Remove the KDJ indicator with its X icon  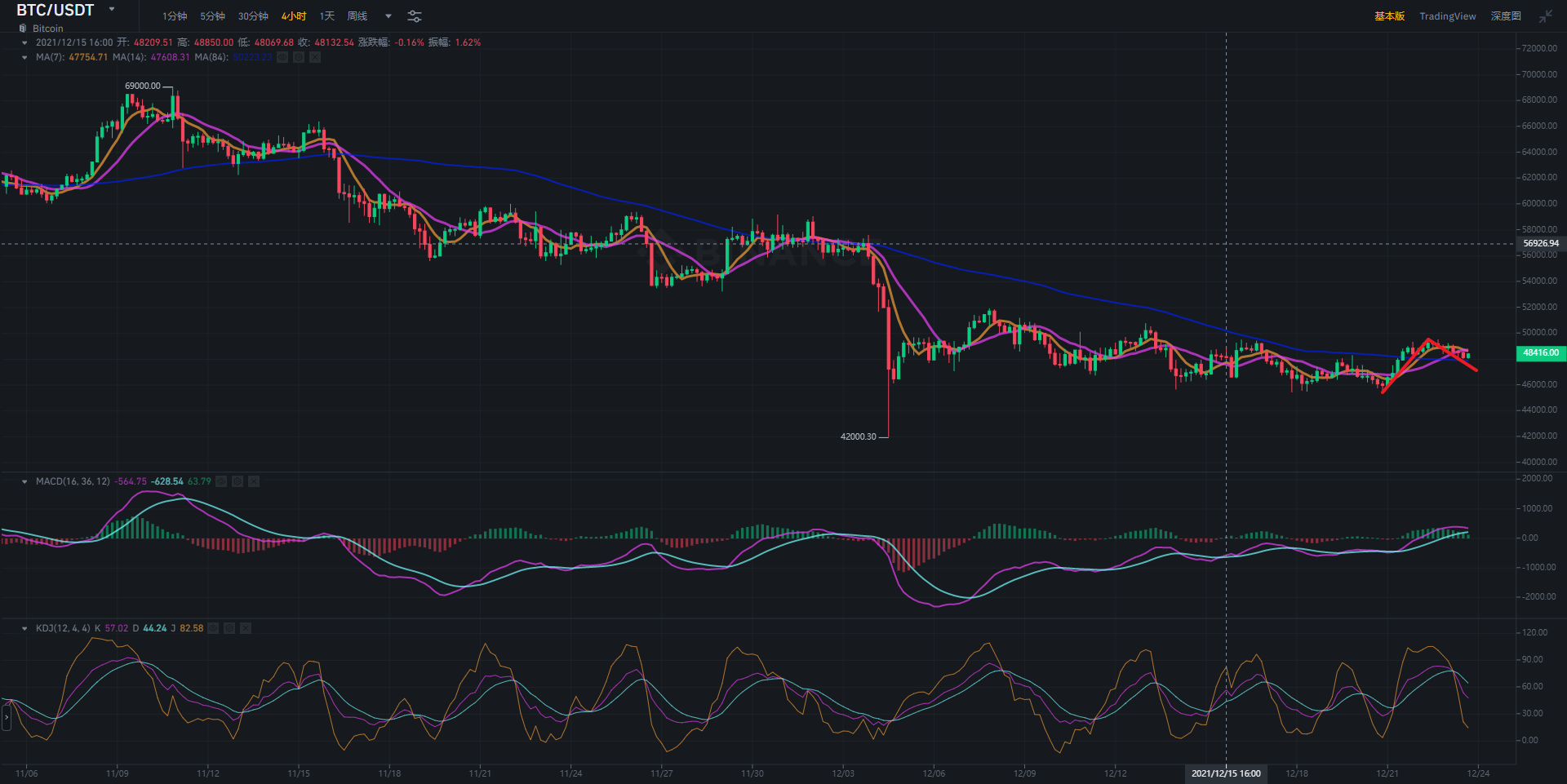click(x=246, y=628)
